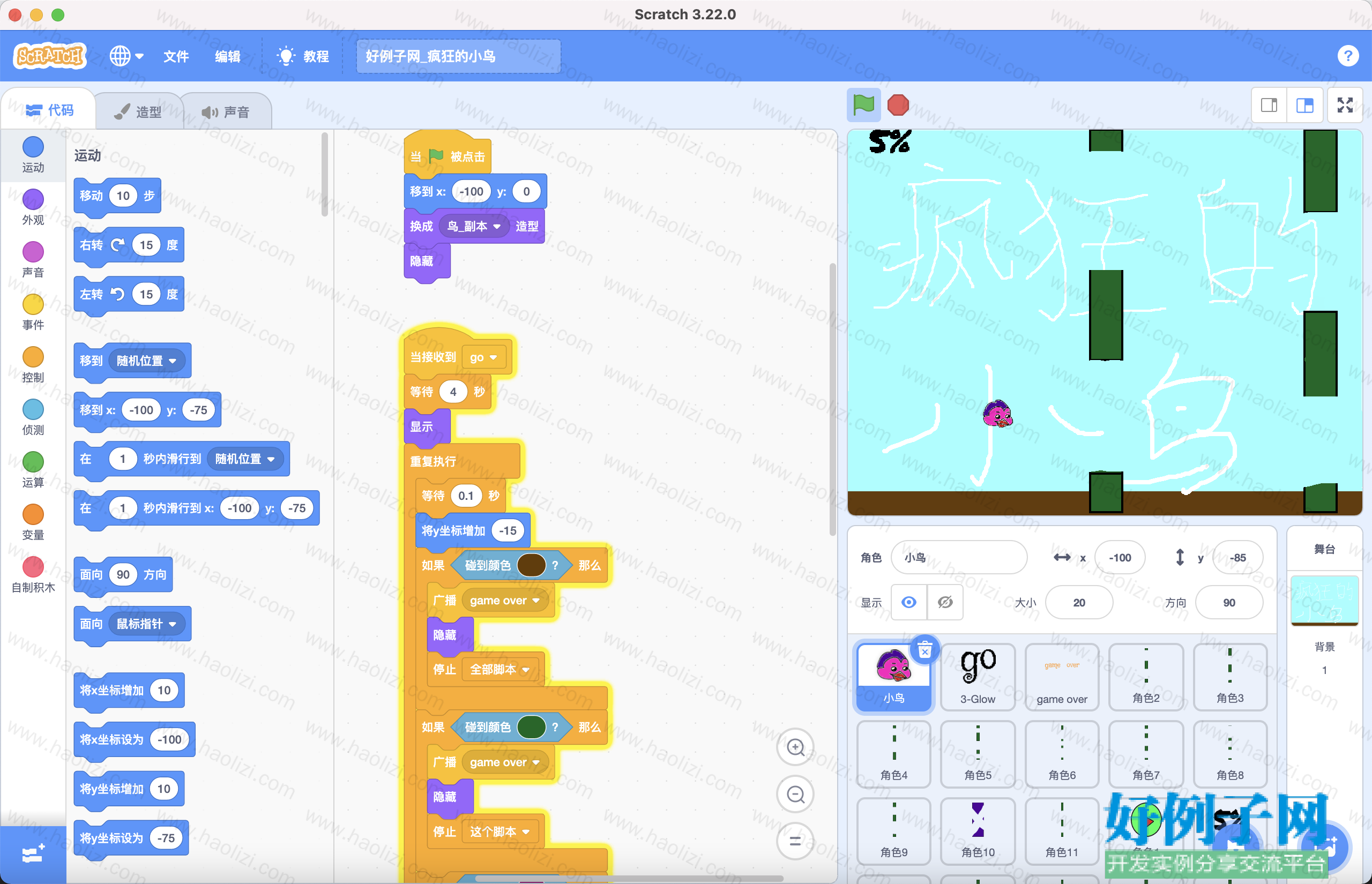Click the red stop sign button
This screenshot has width=1372, height=884.
tap(898, 105)
